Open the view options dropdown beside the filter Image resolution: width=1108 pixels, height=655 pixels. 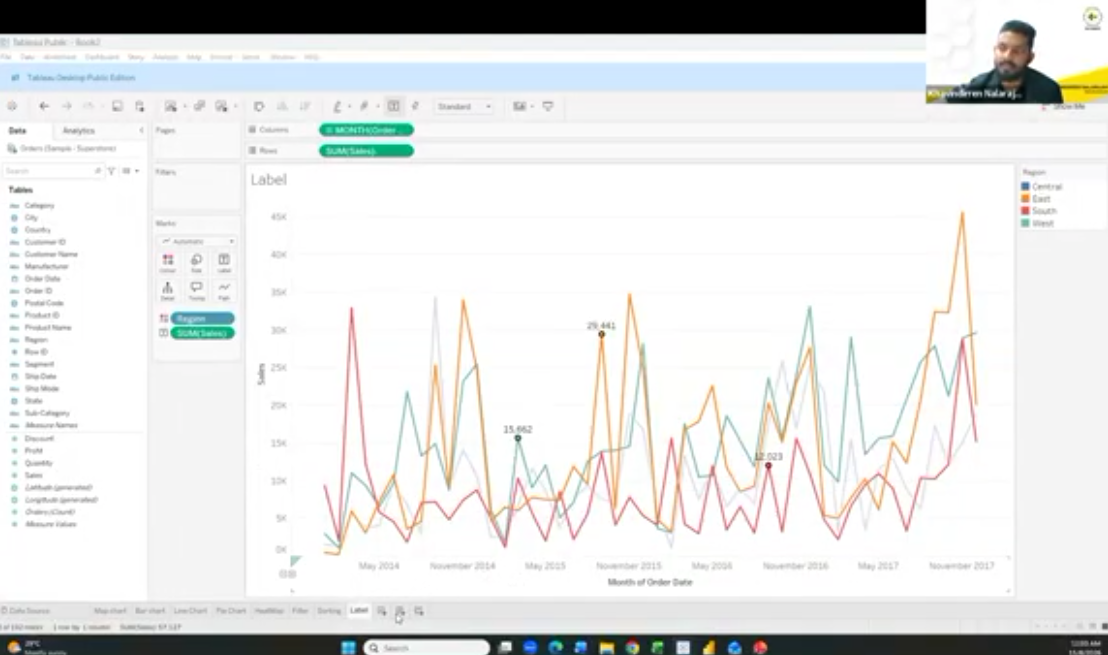[130, 171]
